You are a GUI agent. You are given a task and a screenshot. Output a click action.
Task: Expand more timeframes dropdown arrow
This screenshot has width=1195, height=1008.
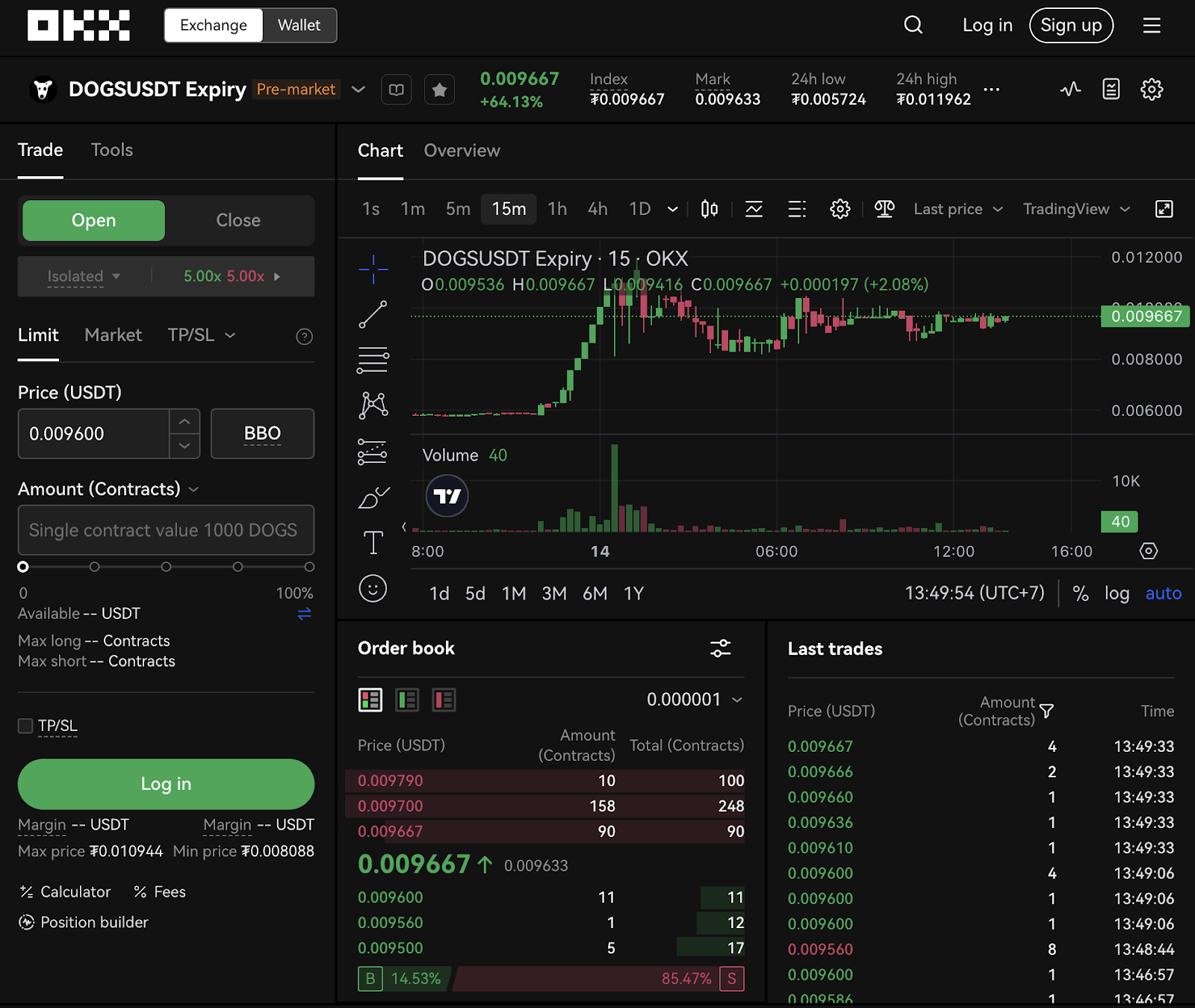click(672, 209)
